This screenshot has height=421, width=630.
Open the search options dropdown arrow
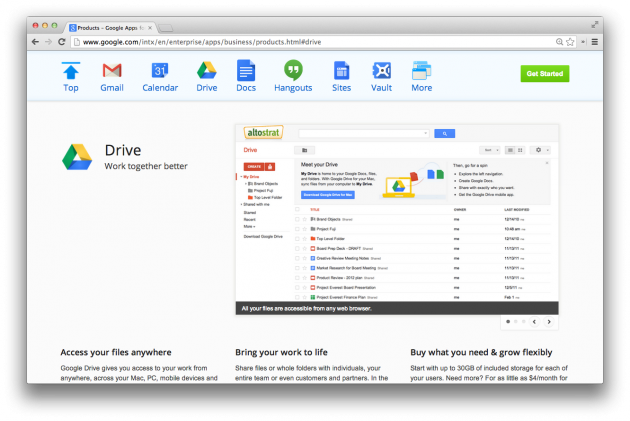pyautogui.click(x=425, y=133)
